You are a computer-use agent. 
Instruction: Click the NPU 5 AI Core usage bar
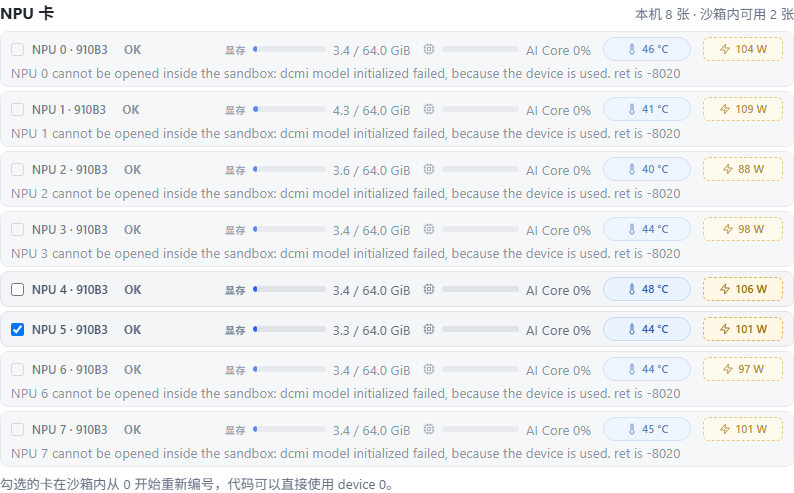(x=480, y=329)
